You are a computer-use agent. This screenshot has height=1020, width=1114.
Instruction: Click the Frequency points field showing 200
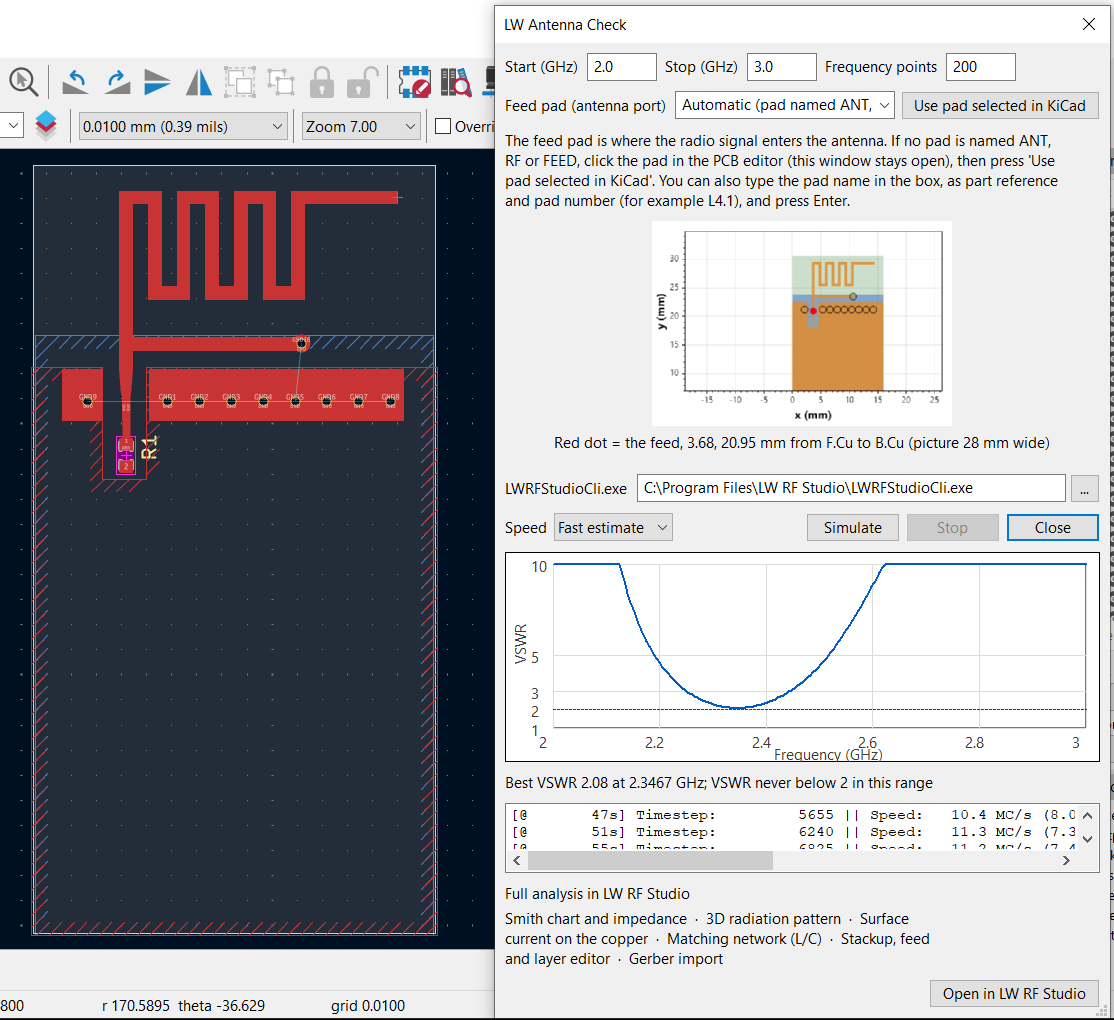point(980,67)
